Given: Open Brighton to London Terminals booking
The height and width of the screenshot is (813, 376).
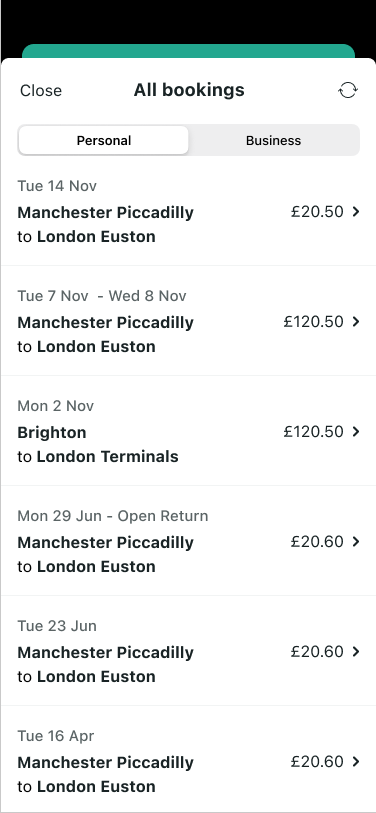Looking at the screenshot, I should pyautogui.click(x=188, y=431).
